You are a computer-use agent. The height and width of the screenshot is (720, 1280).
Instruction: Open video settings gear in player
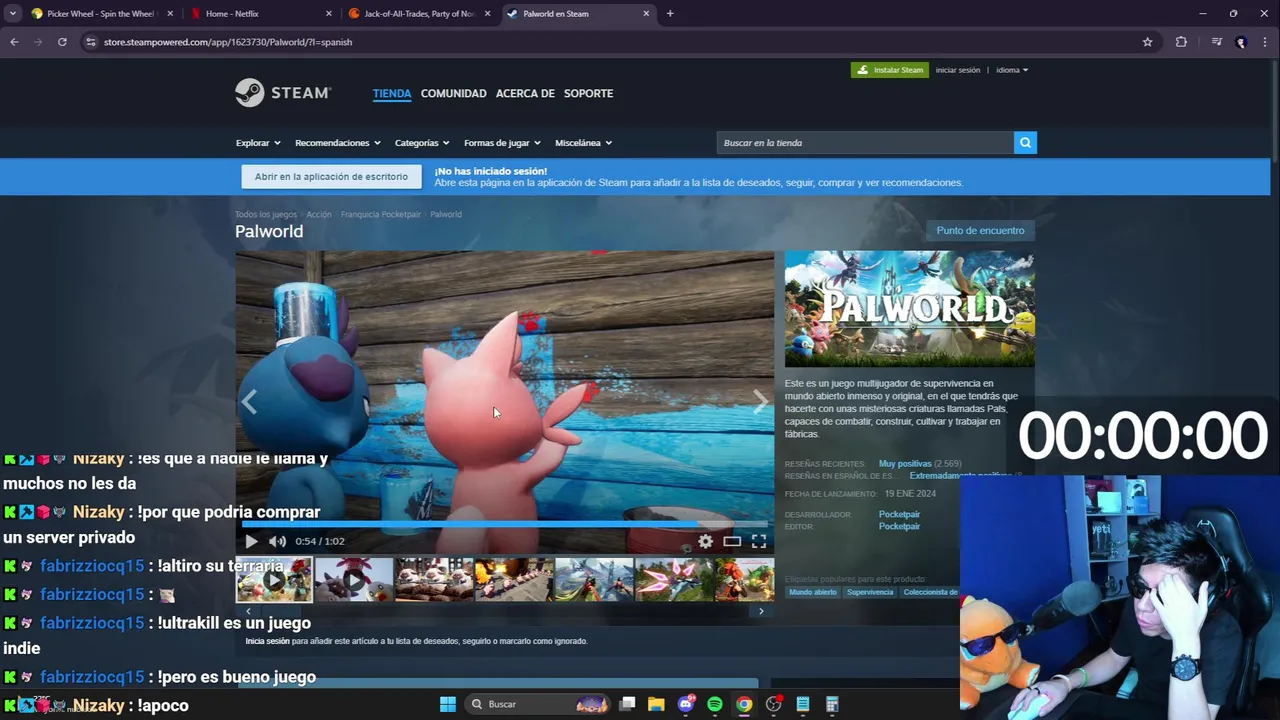(x=705, y=541)
